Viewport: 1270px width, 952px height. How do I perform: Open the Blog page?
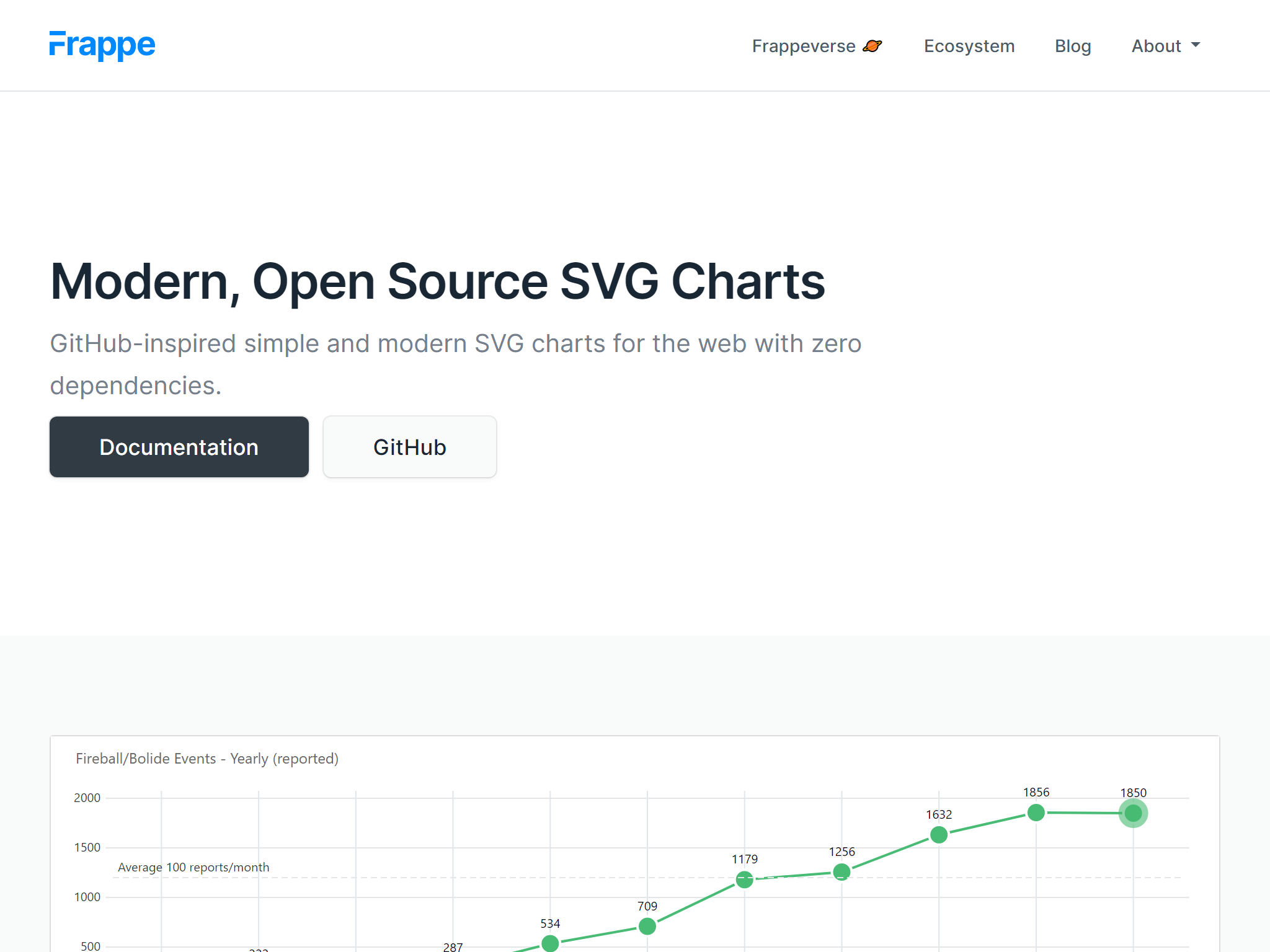click(1073, 46)
